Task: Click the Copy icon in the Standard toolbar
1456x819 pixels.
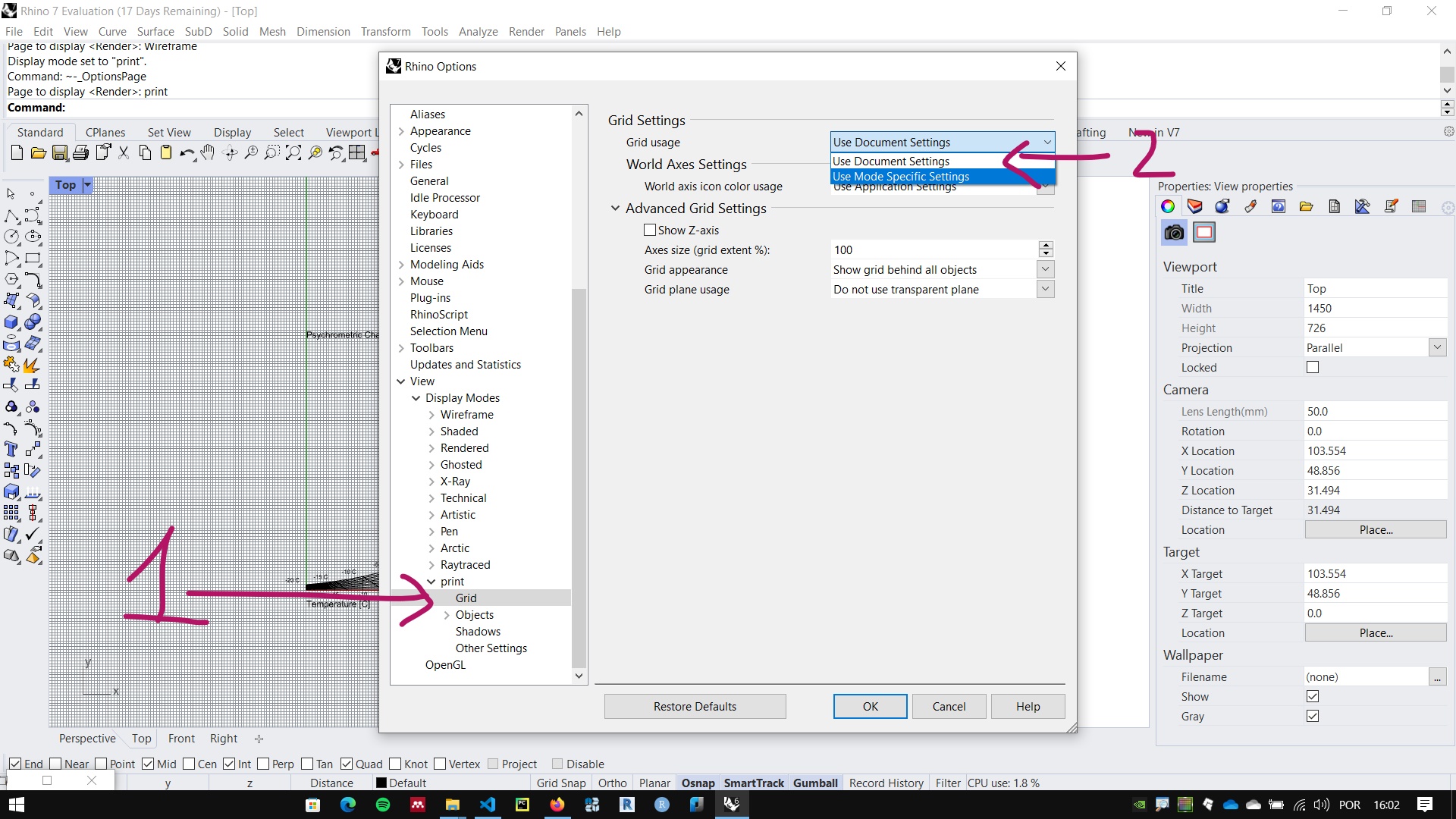Action: 145,153
